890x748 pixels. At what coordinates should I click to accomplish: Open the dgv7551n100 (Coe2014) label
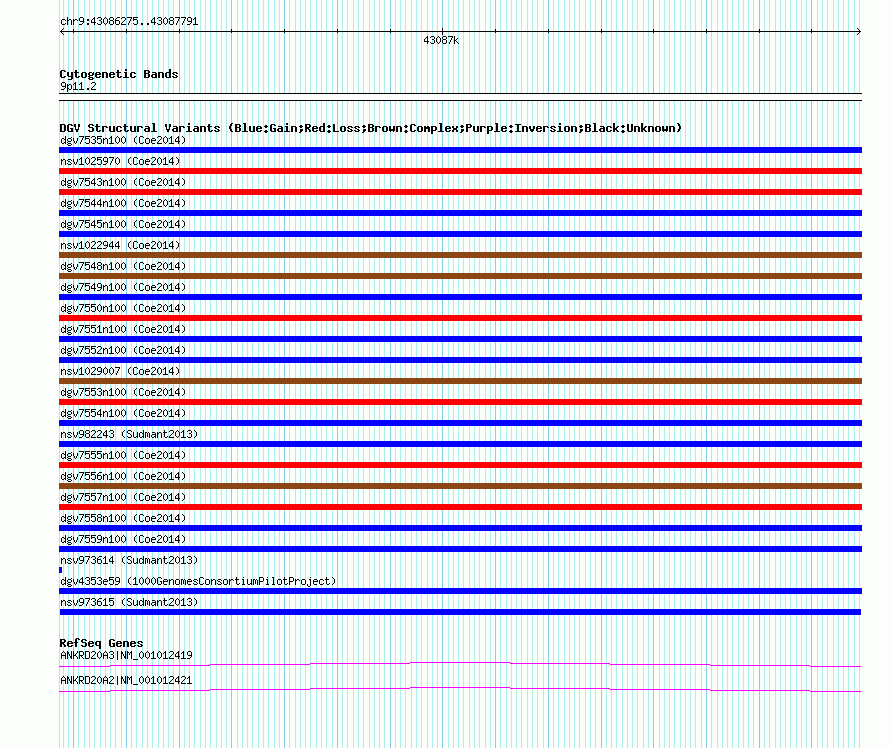point(123,329)
